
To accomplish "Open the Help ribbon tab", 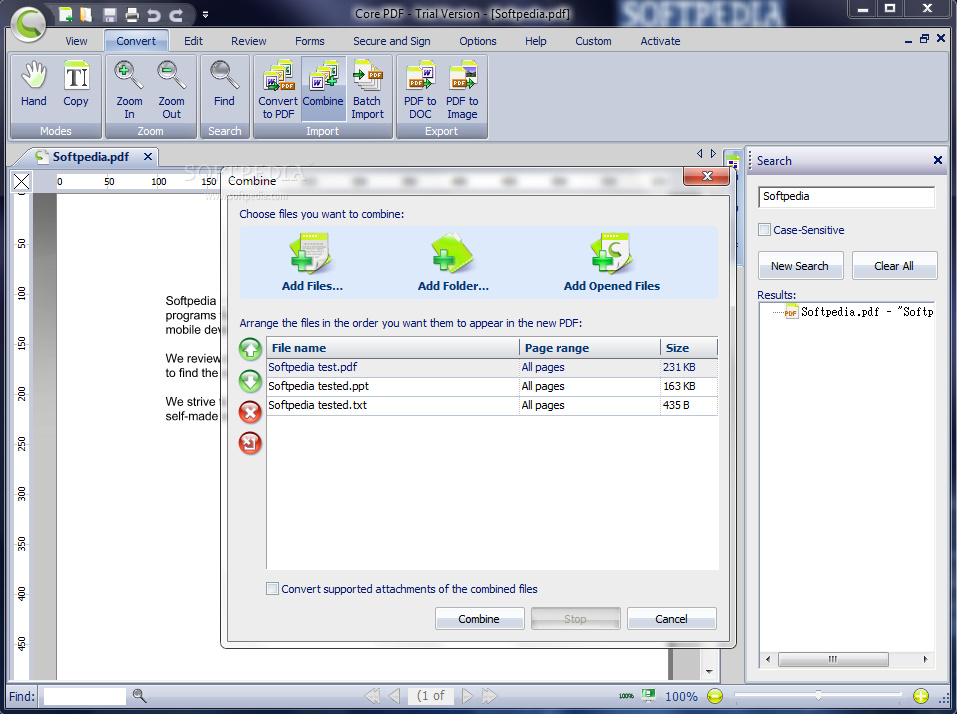I will point(536,41).
